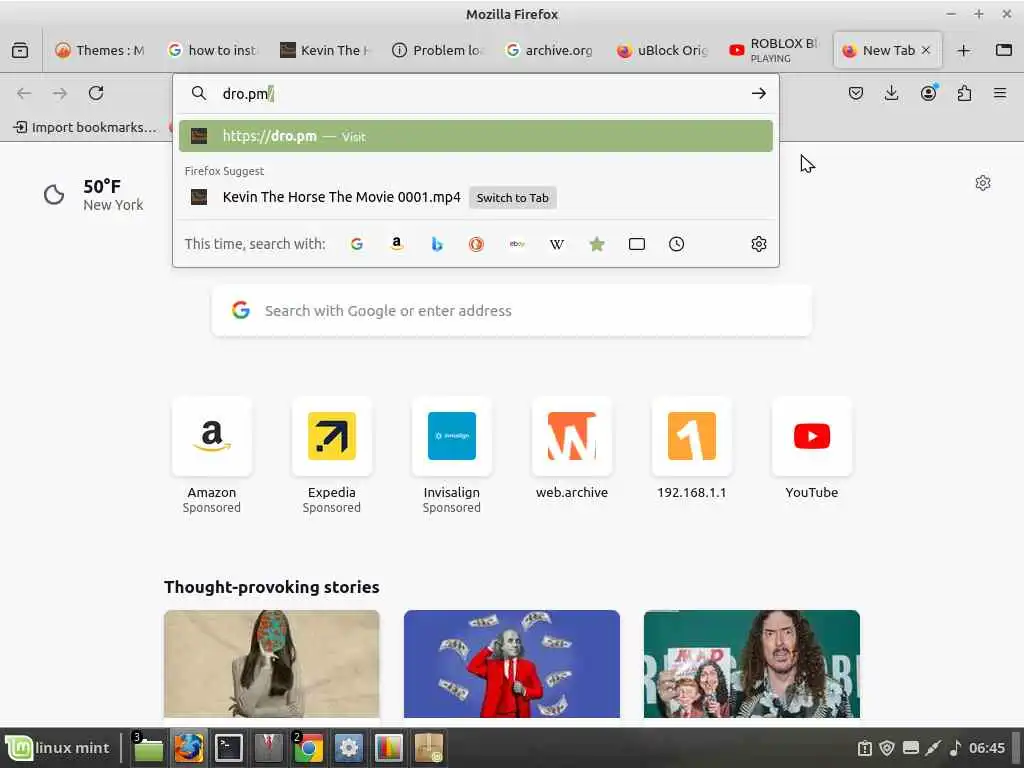The height and width of the screenshot is (768, 1024).
Task: Search this time with DuckDuckGo
Action: pos(476,244)
